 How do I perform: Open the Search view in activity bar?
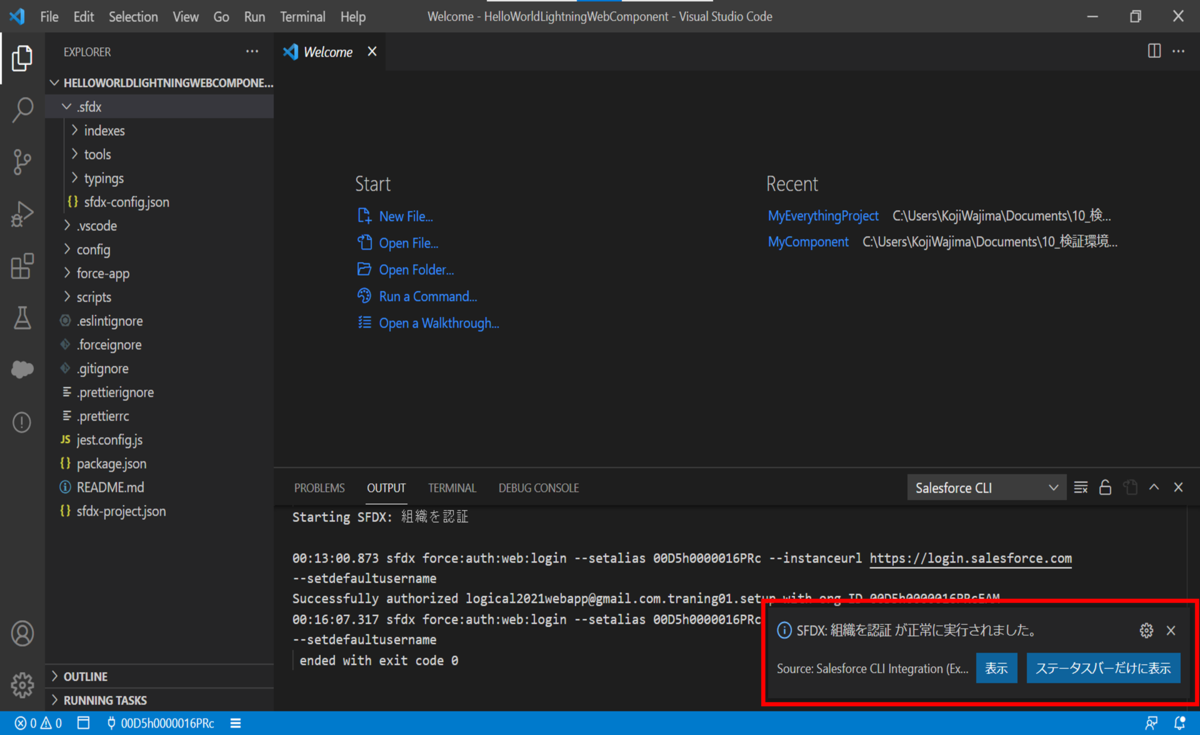coord(22,109)
